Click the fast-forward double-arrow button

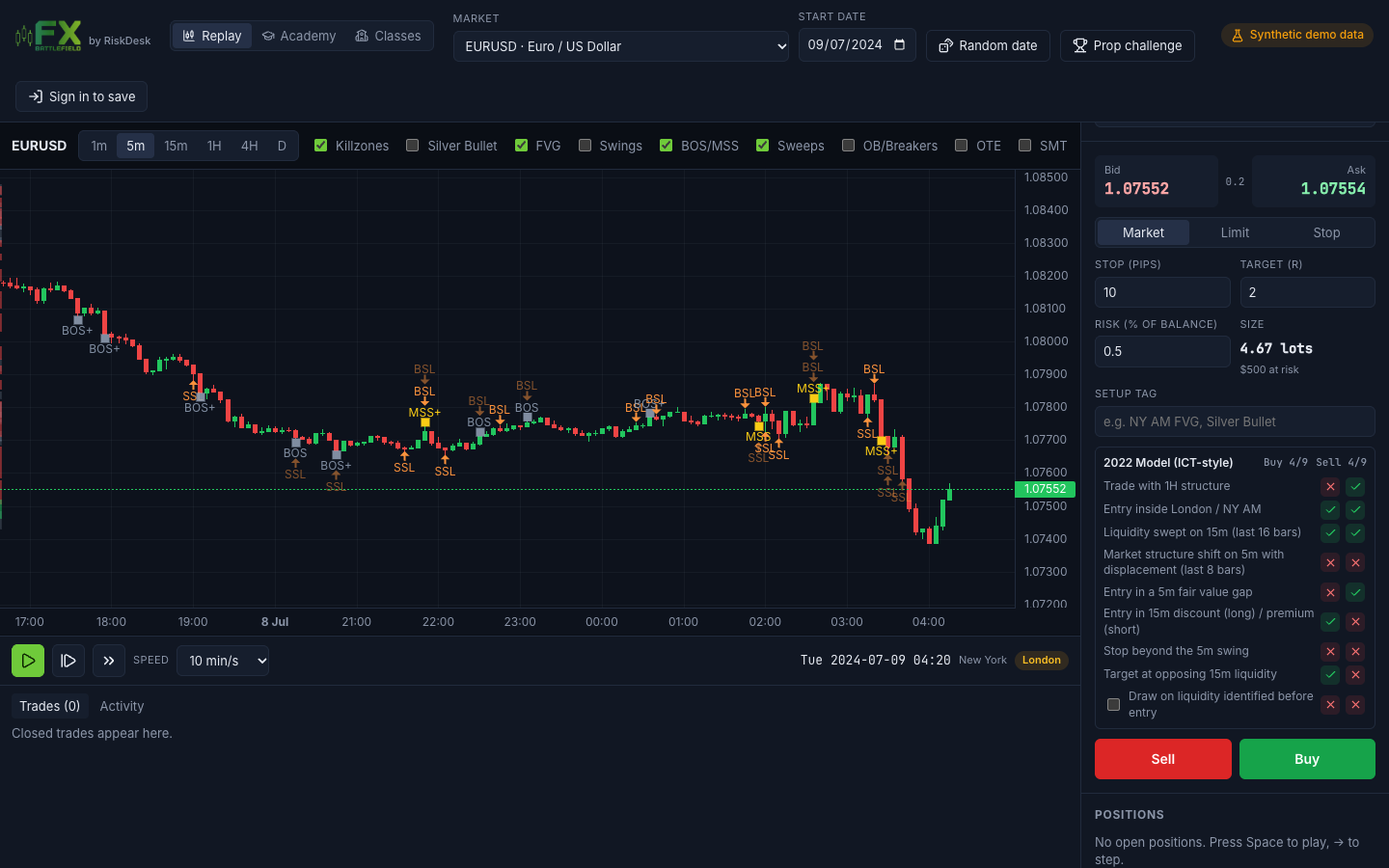coord(109,661)
